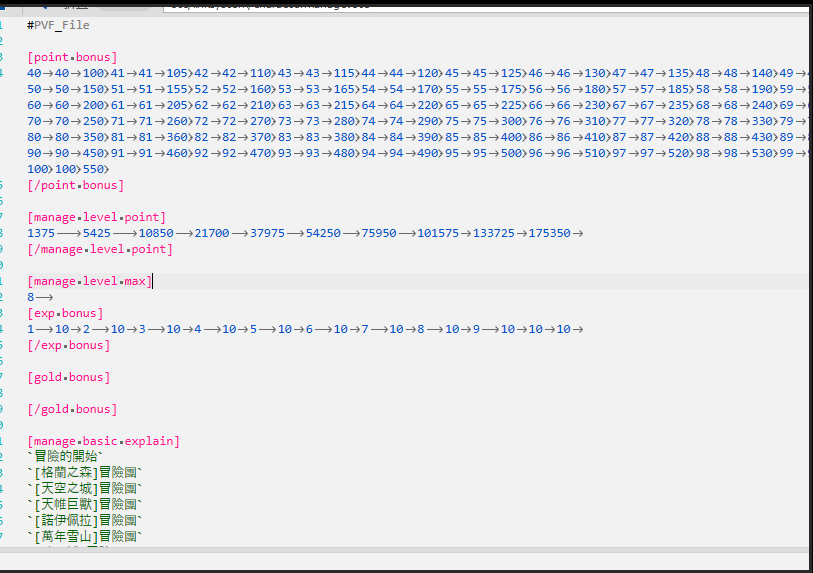Click the value 101575 in manage level points
Screen dimensions: 813x573
(438, 233)
